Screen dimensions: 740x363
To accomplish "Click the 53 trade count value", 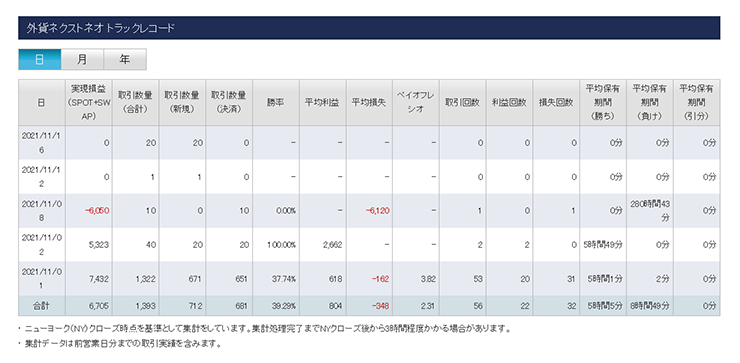I will pyautogui.click(x=479, y=279).
